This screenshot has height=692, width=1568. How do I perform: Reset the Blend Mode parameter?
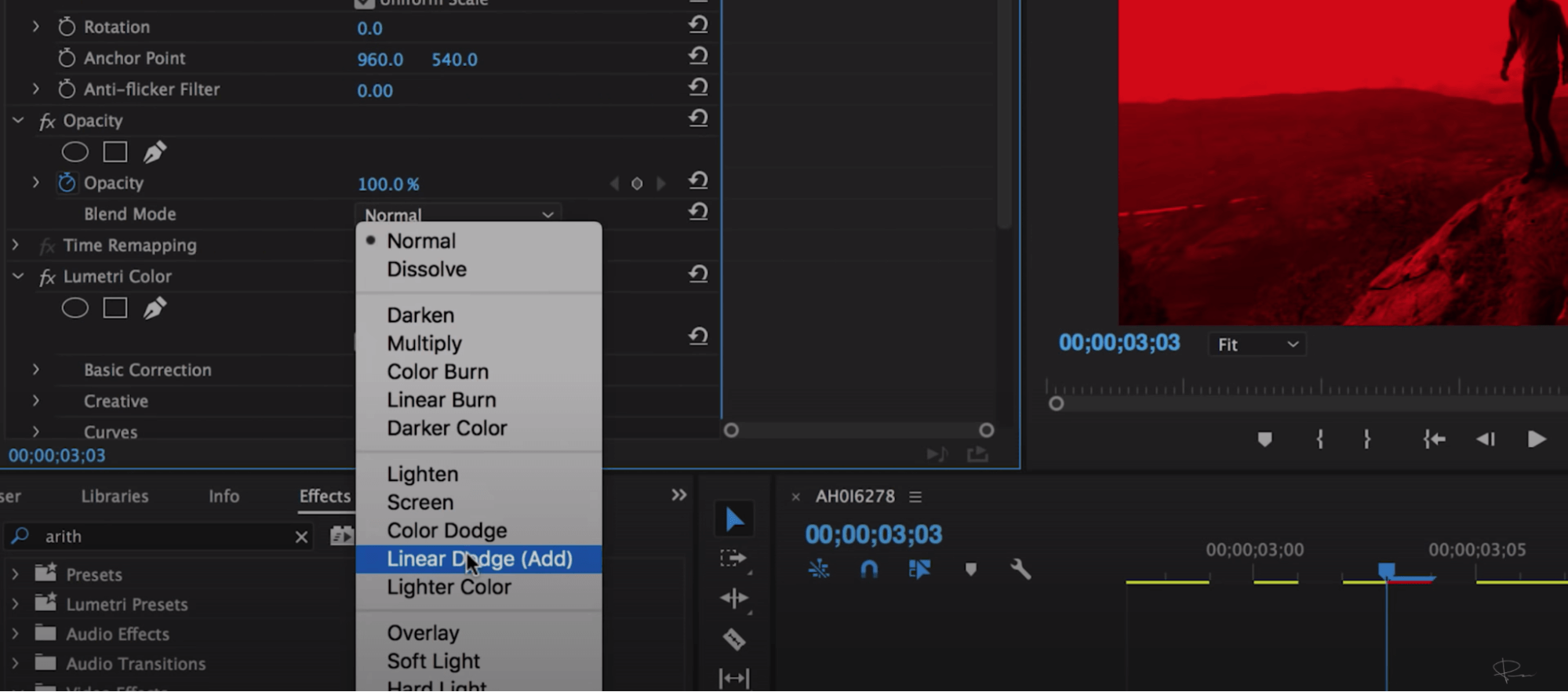pos(698,212)
